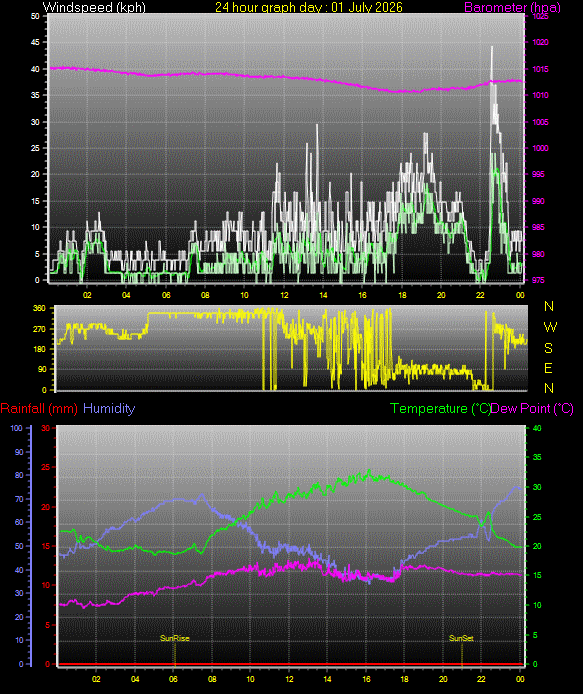Click the 1005 value on the barometer axis
The image size is (583, 694).
point(540,122)
